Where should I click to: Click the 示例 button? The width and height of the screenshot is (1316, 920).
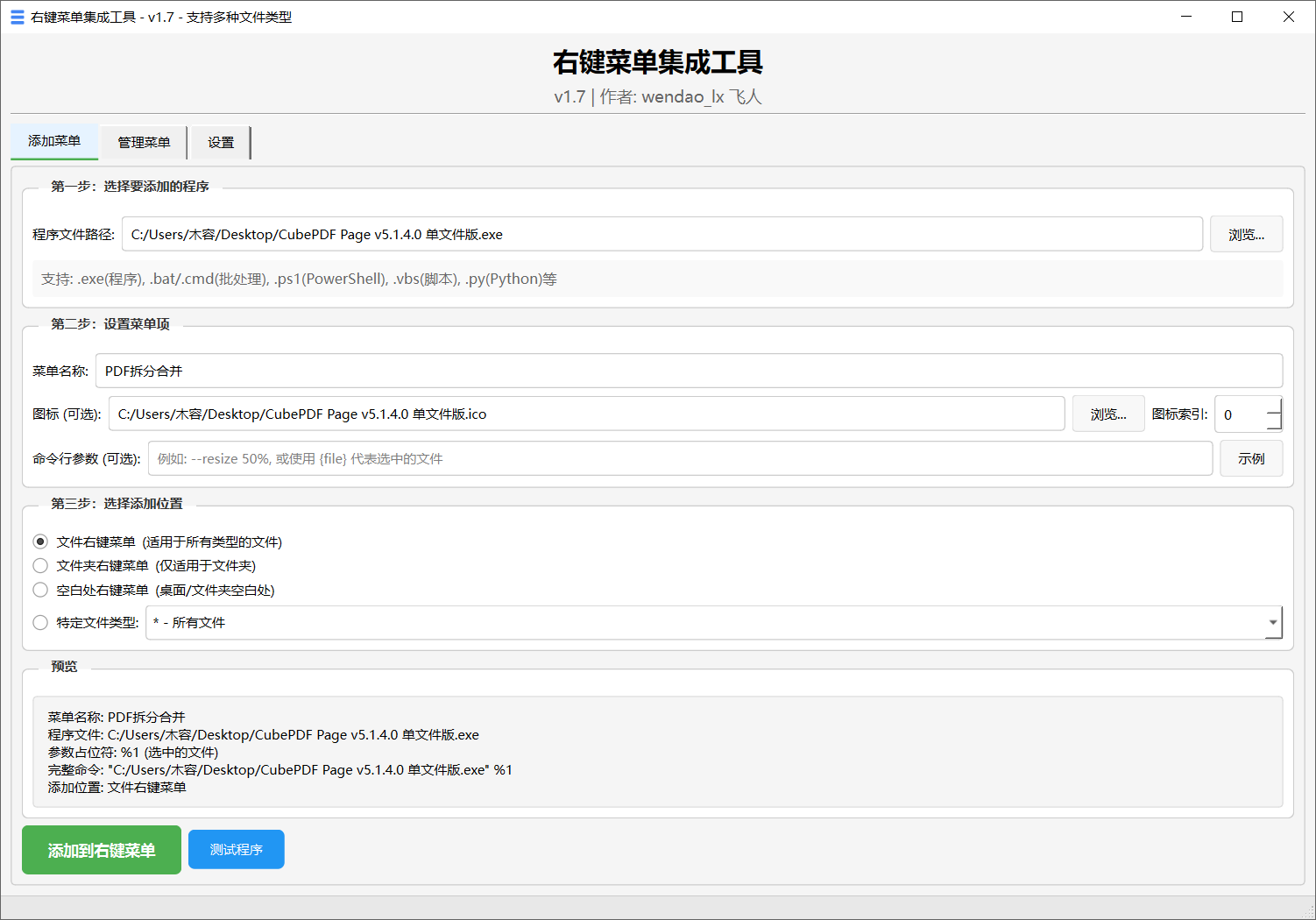point(1251,457)
